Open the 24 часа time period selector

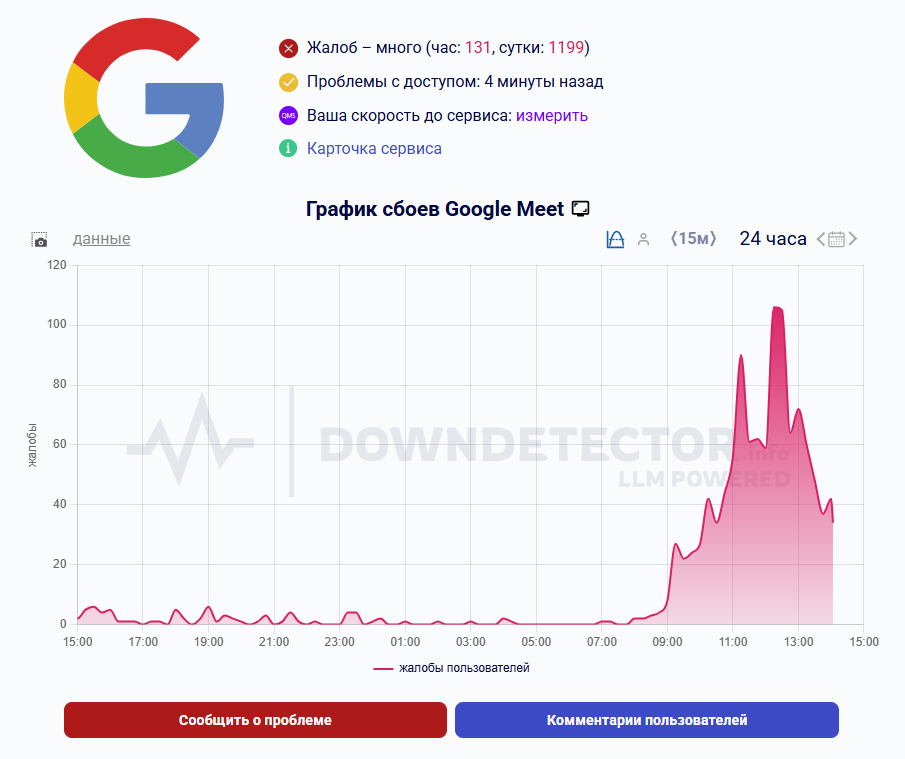click(x=772, y=238)
